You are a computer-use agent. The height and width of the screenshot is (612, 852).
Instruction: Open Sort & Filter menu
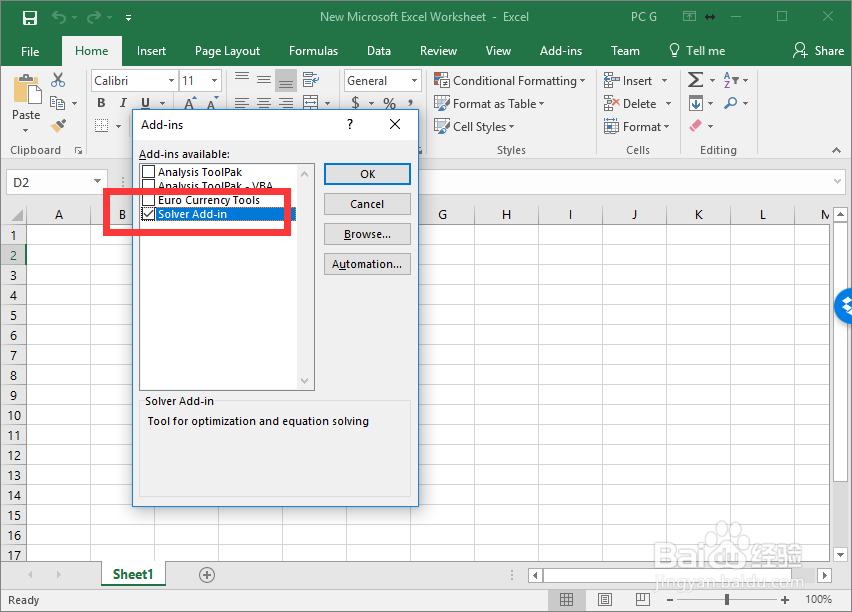coord(736,80)
